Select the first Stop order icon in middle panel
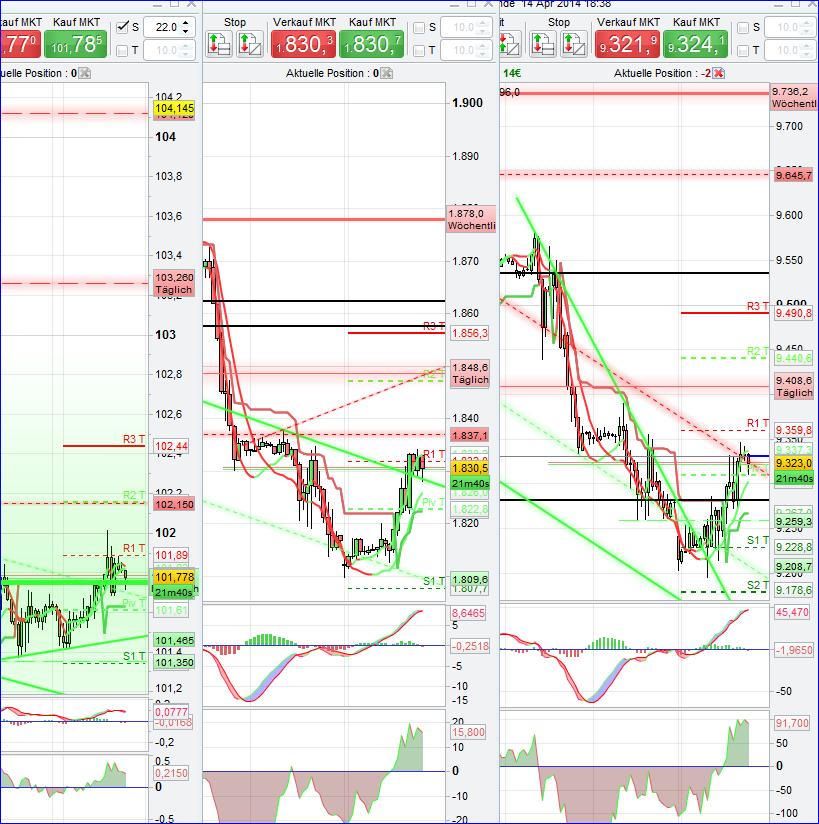Viewport: 819px width, 824px height. tap(220, 42)
